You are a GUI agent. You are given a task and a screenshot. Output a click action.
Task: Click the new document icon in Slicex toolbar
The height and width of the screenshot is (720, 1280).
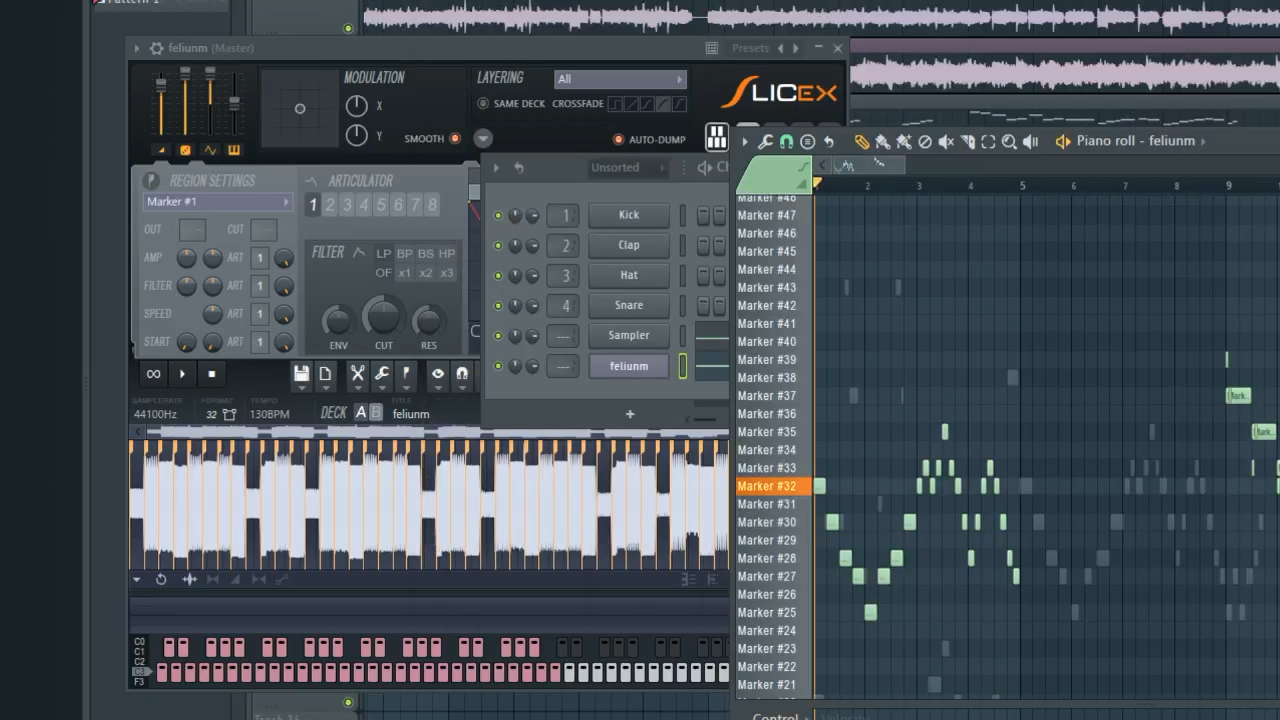pyautogui.click(x=325, y=374)
